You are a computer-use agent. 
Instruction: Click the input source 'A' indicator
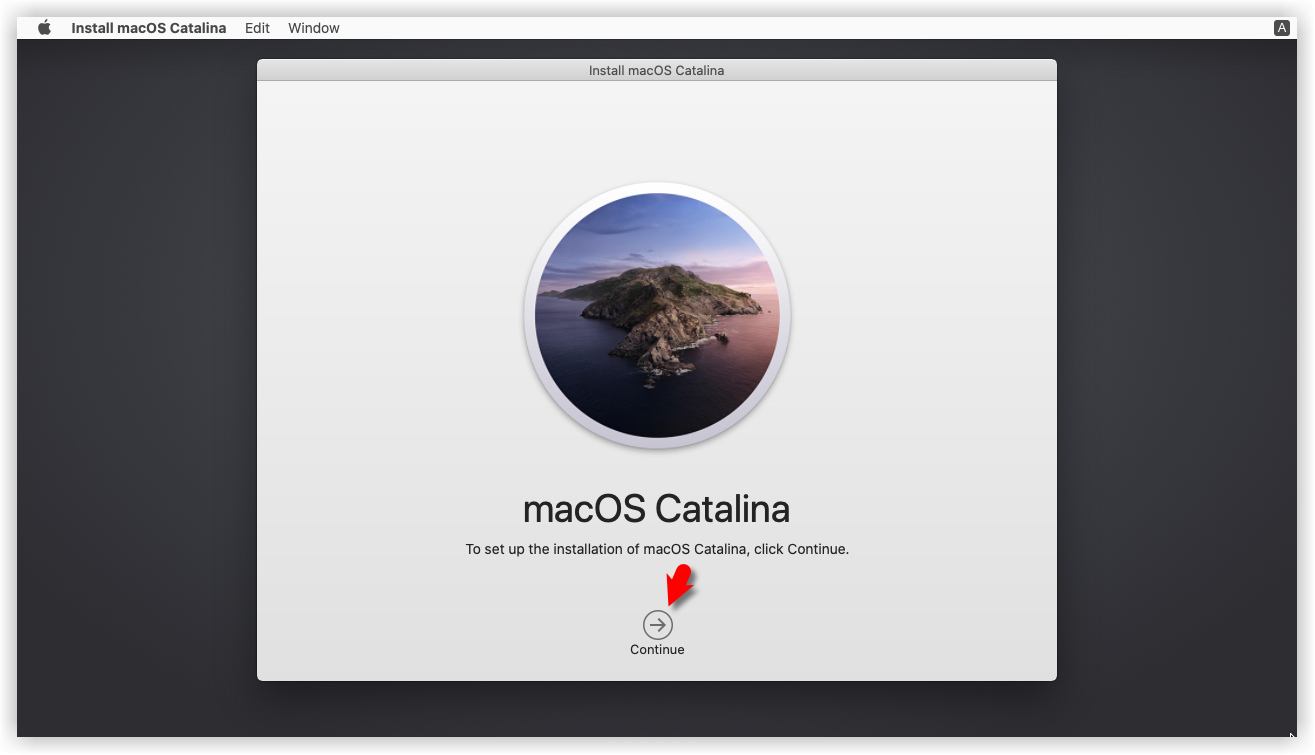click(1281, 28)
